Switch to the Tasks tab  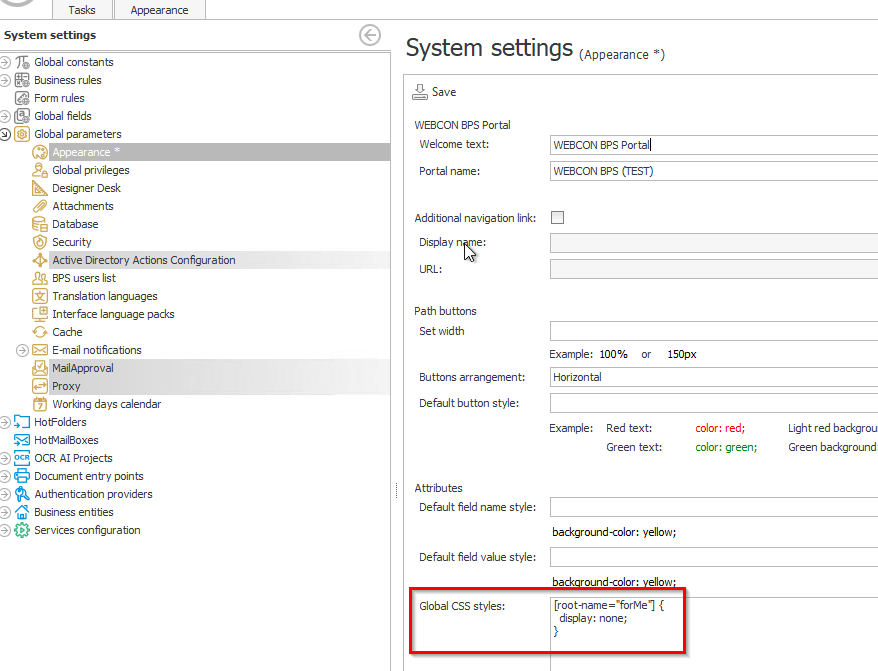pyautogui.click(x=82, y=10)
